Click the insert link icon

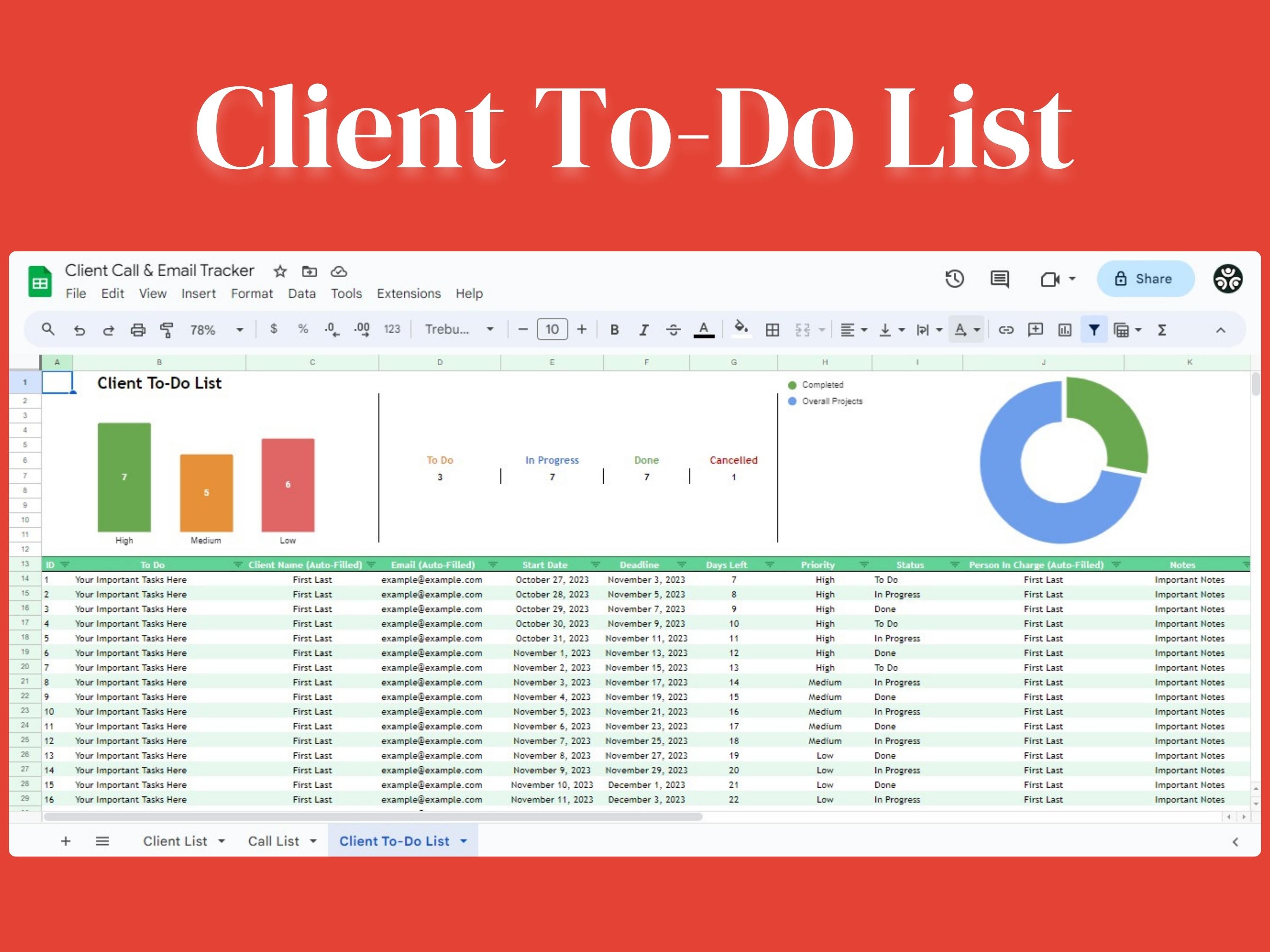(x=1006, y=330)
